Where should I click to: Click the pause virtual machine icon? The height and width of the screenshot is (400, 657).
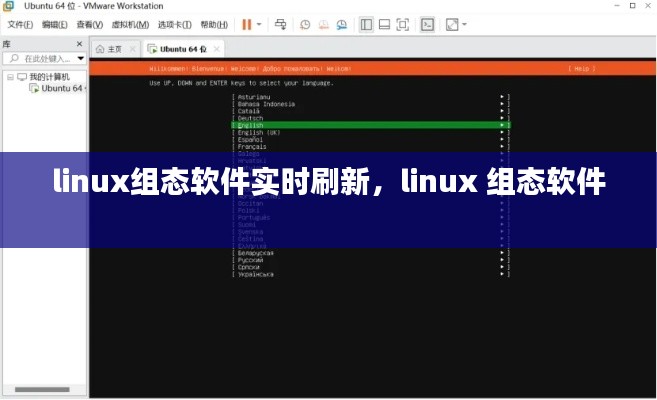pyautogui.click(x=246, y=24)
